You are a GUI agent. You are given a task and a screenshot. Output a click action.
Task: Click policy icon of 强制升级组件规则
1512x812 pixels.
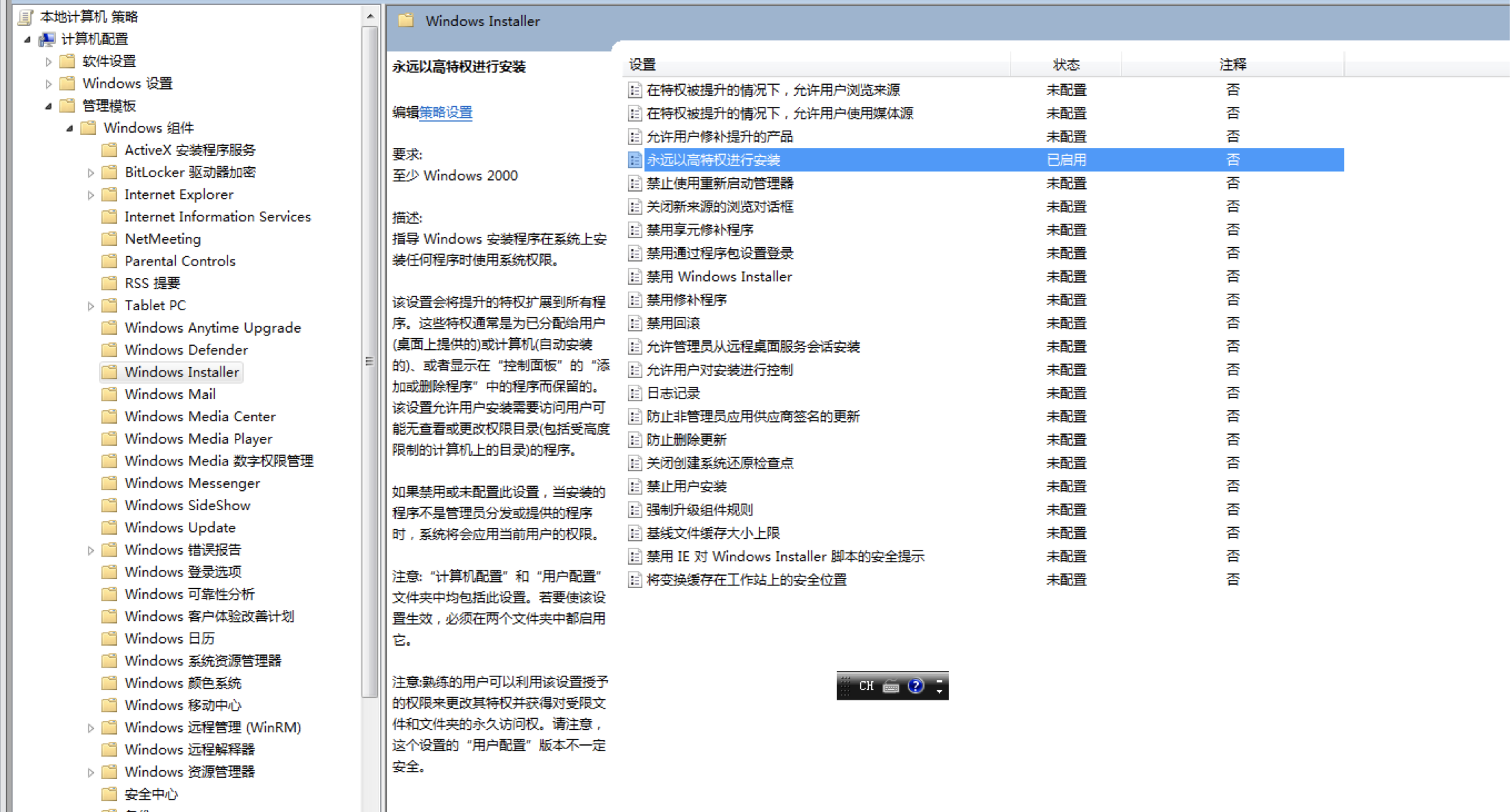[635, 510]
